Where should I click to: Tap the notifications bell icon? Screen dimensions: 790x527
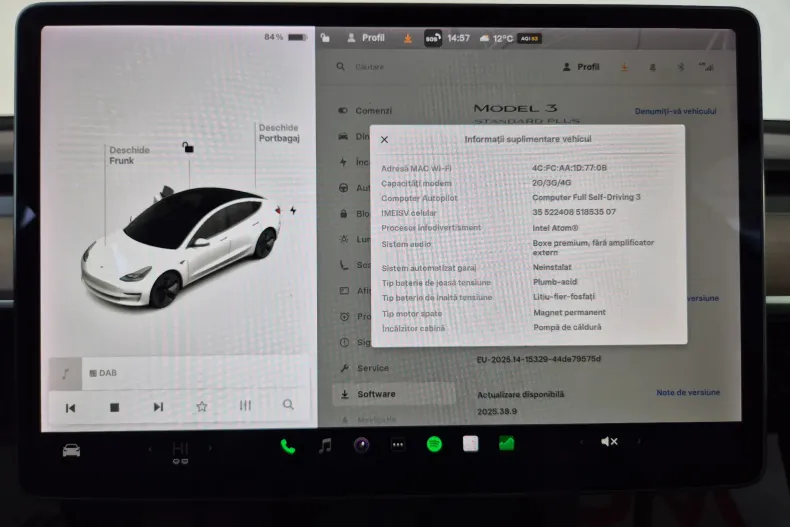coord(653,67)
